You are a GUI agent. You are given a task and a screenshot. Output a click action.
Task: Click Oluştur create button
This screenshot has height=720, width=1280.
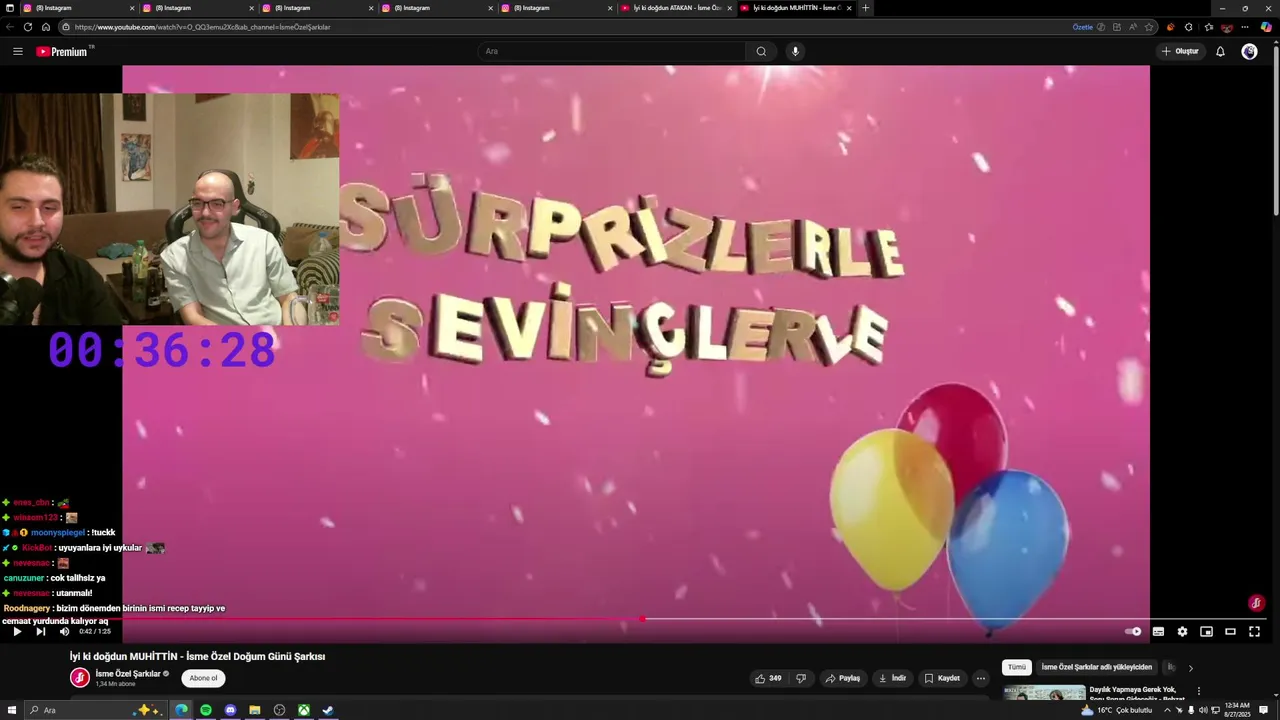point(1180,51)
